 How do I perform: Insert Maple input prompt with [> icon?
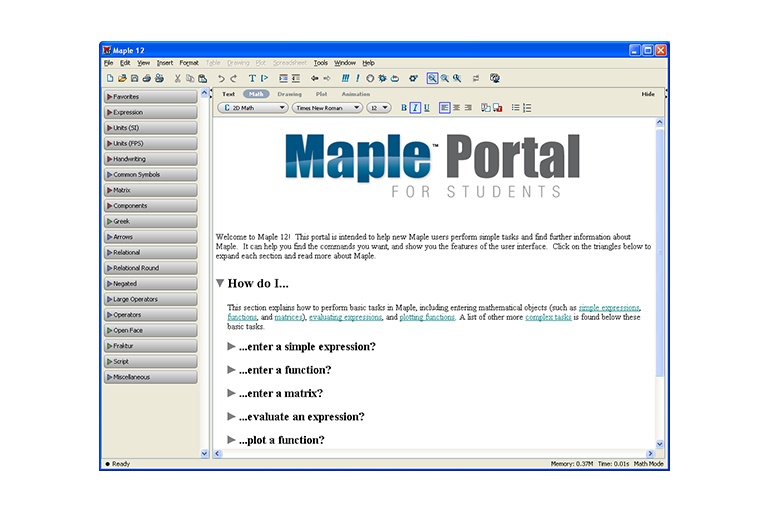point(264,78)
